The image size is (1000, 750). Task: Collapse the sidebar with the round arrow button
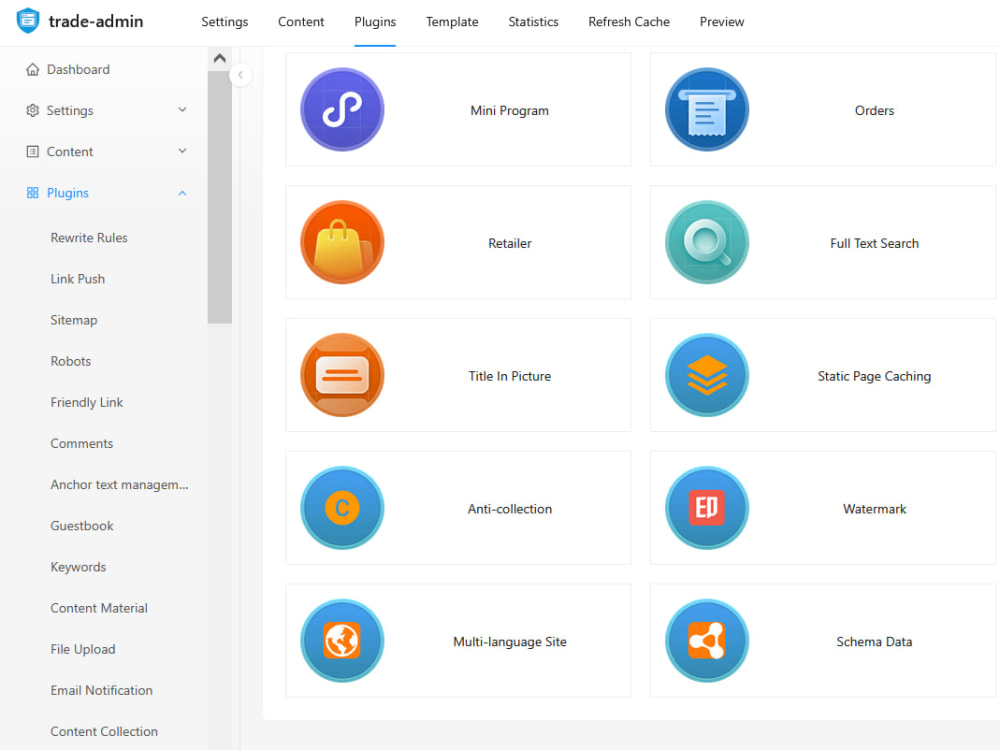coord(240,75)
